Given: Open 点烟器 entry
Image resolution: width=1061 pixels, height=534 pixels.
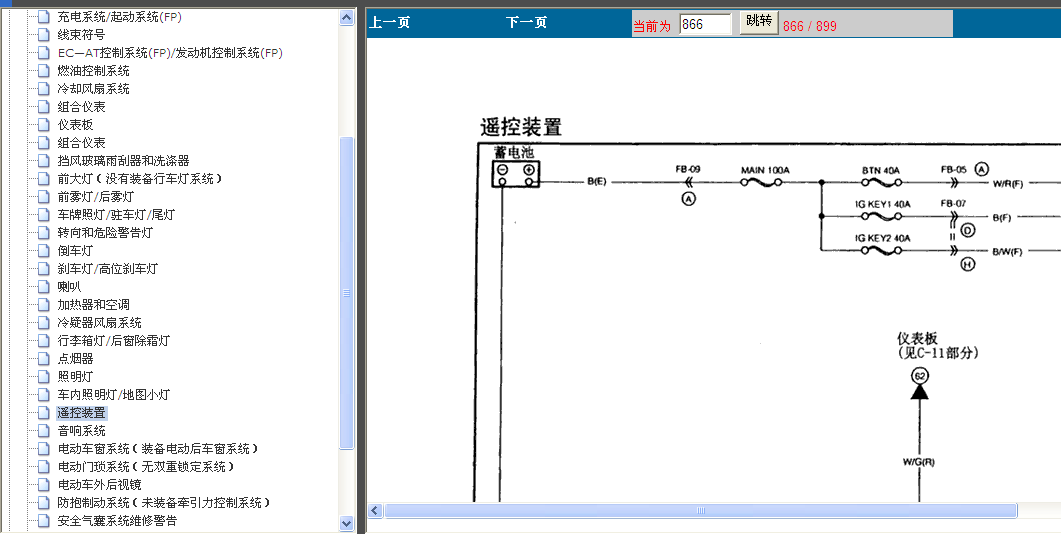Looking at the screenshot, I should pyautogui.click(x=75, y=359).
